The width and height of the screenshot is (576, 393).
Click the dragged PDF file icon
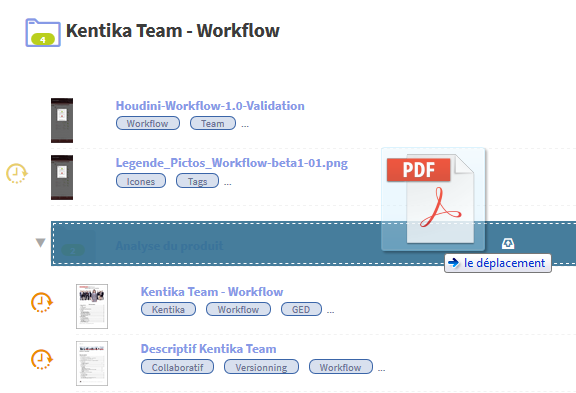point(433,199)
